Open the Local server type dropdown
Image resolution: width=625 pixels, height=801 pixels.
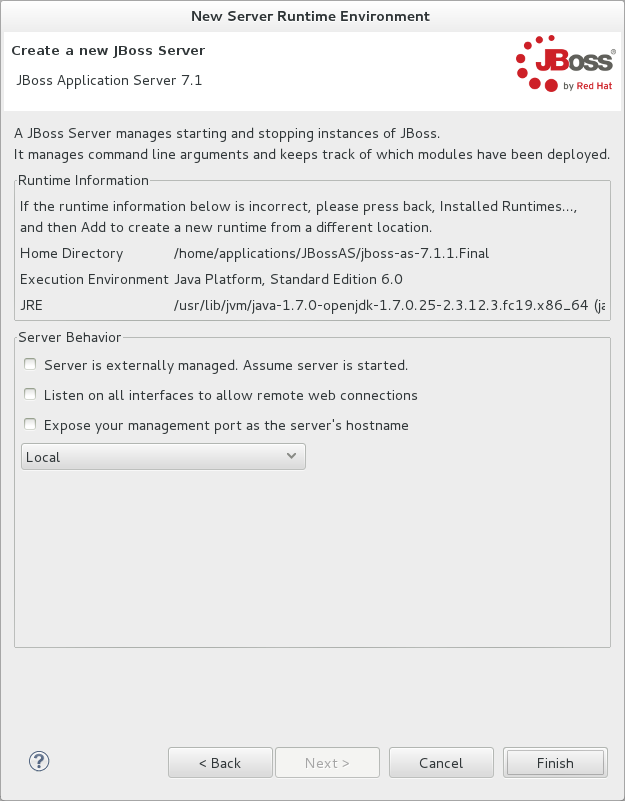(163, 457)
